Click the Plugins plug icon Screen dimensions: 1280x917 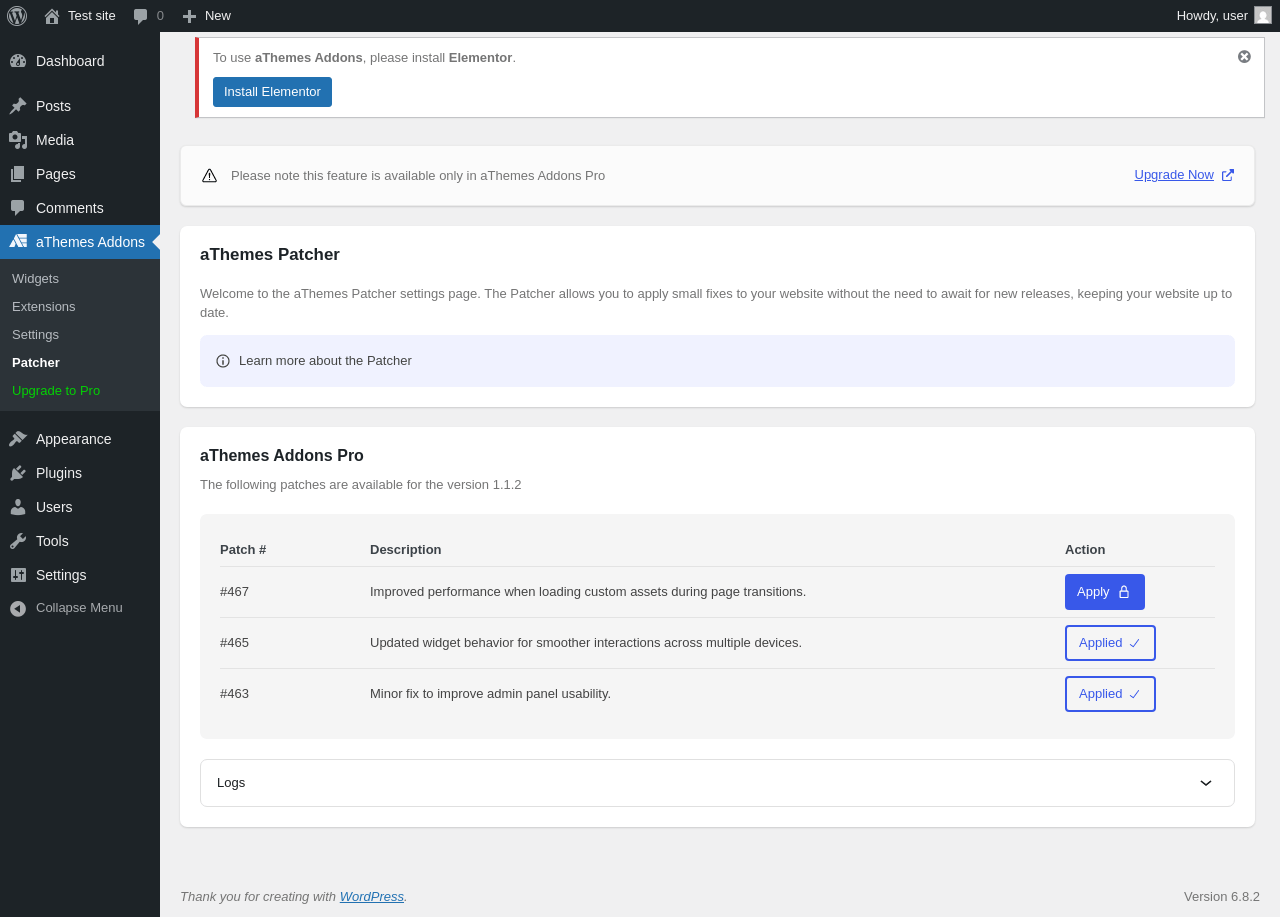18,473
